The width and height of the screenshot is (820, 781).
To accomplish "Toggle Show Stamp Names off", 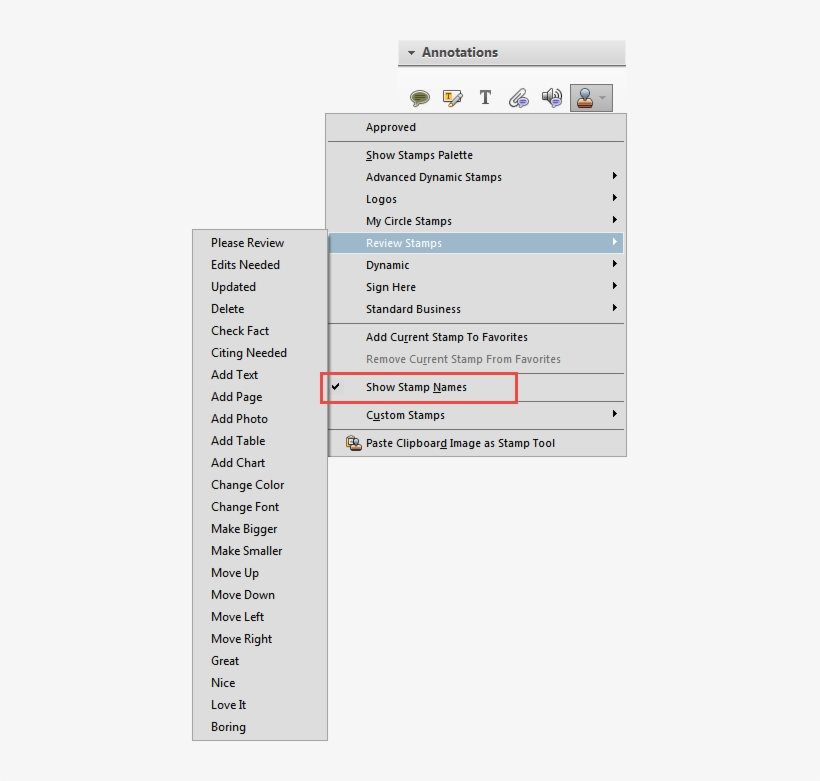I will 415,387.
